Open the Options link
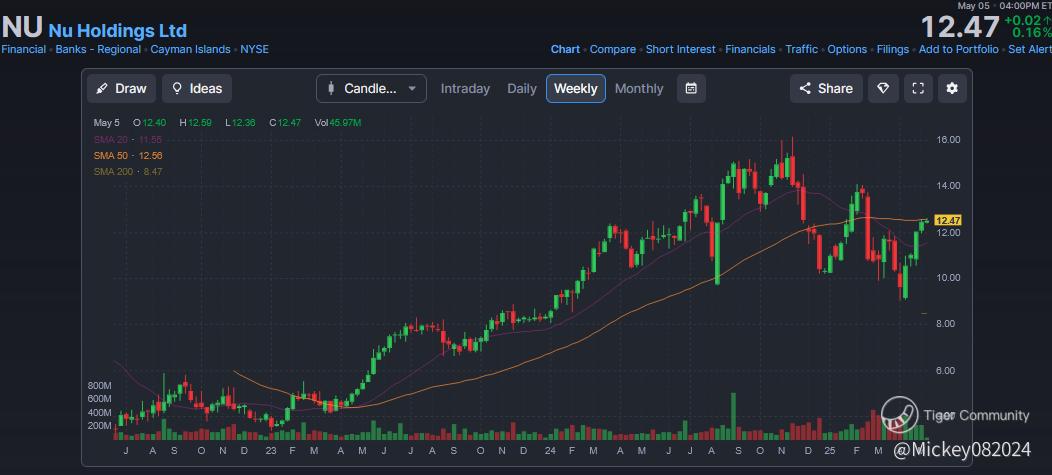1052x475 pixels. tap(847, 49)
